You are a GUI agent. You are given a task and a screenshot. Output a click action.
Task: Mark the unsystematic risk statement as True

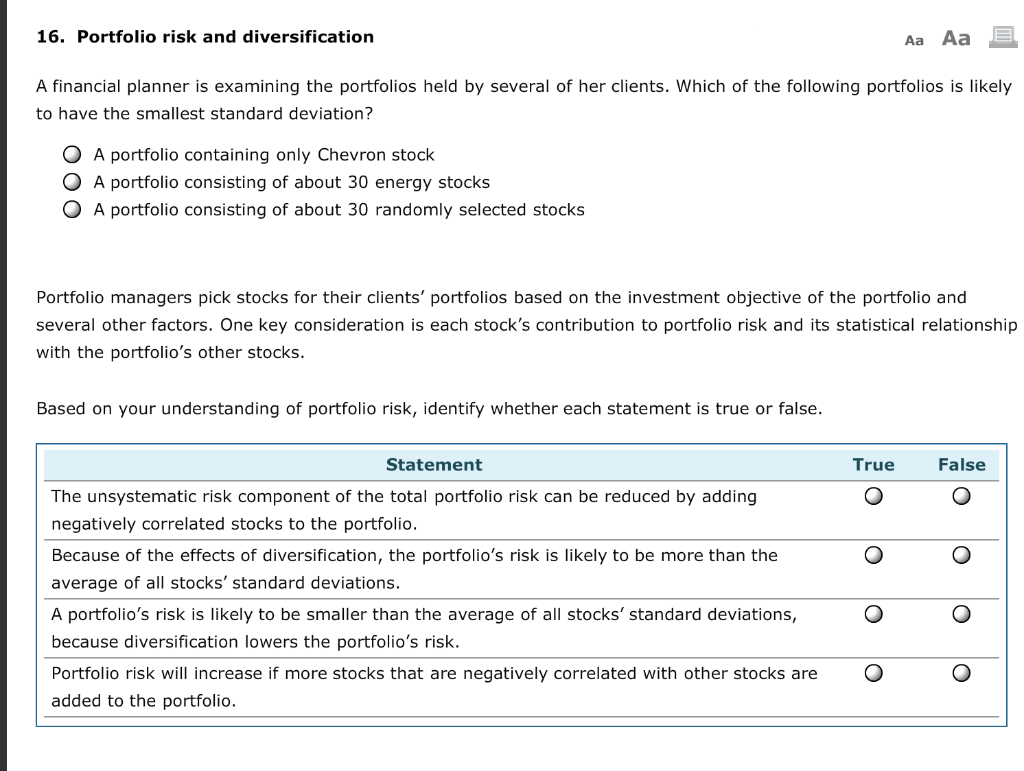point(873,495)
